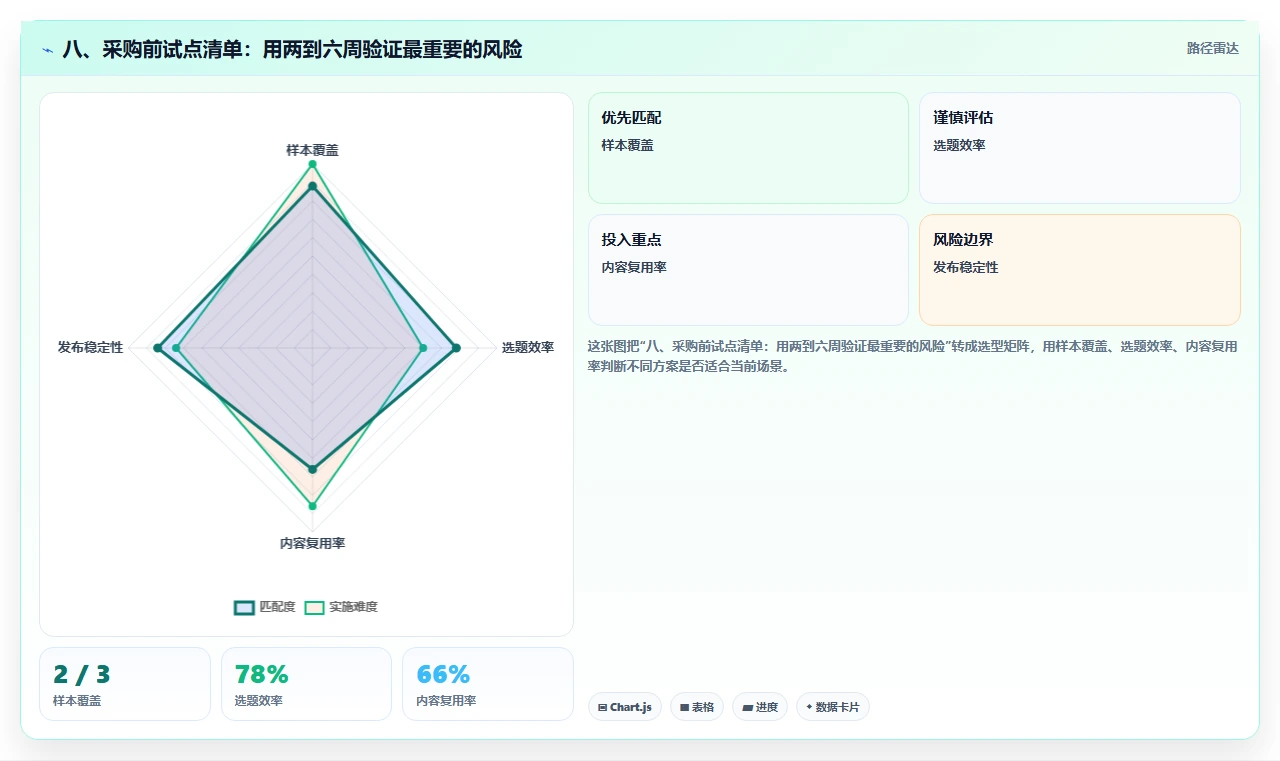Click the Chart.js tag icon
The width and height of the screenshot is (1280, 761).
click(x=602, y=707)
